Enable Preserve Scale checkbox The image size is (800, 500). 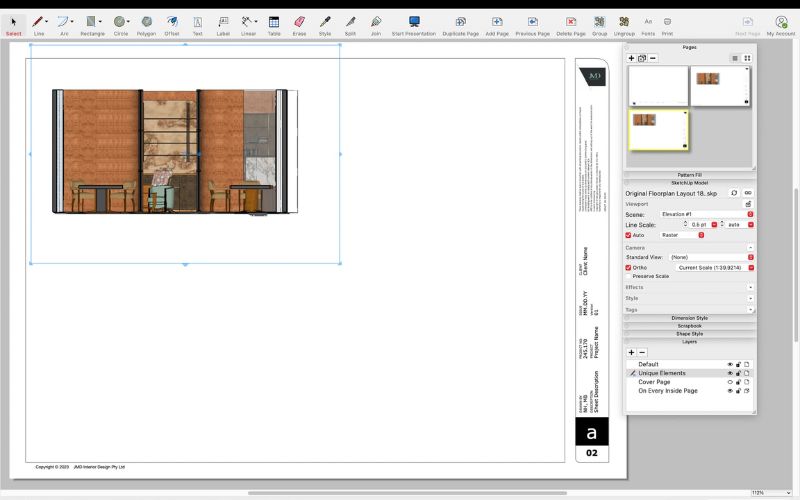pos(629,276)
